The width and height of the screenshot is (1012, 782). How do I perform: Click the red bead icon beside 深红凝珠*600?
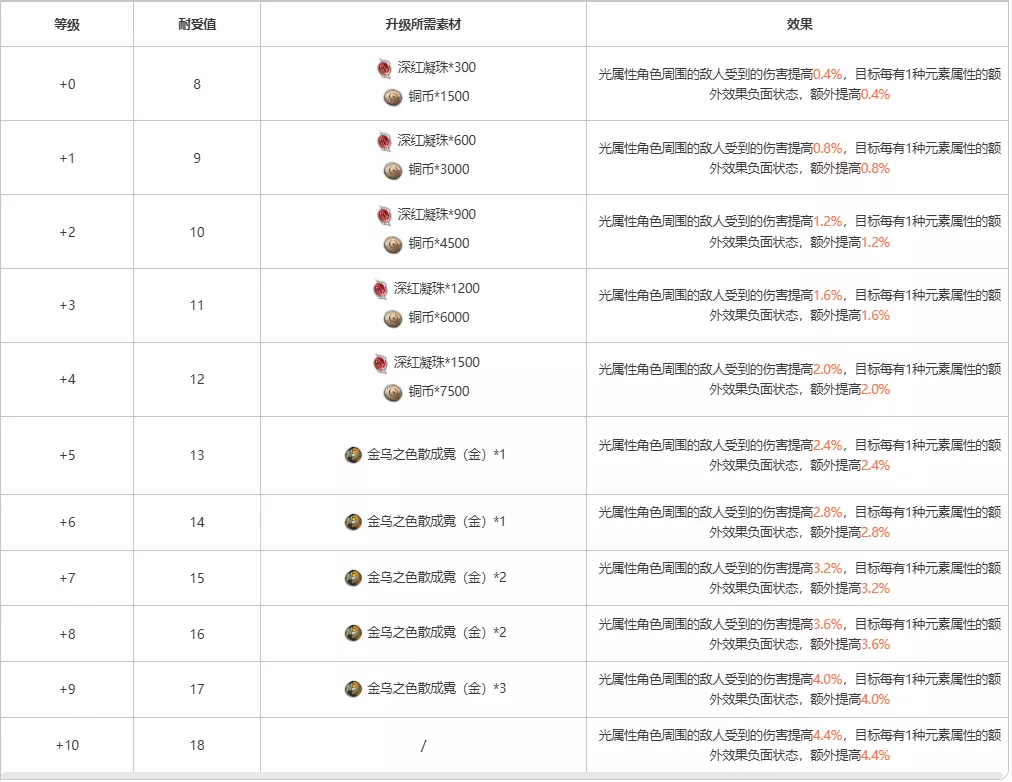coord(385,141)
